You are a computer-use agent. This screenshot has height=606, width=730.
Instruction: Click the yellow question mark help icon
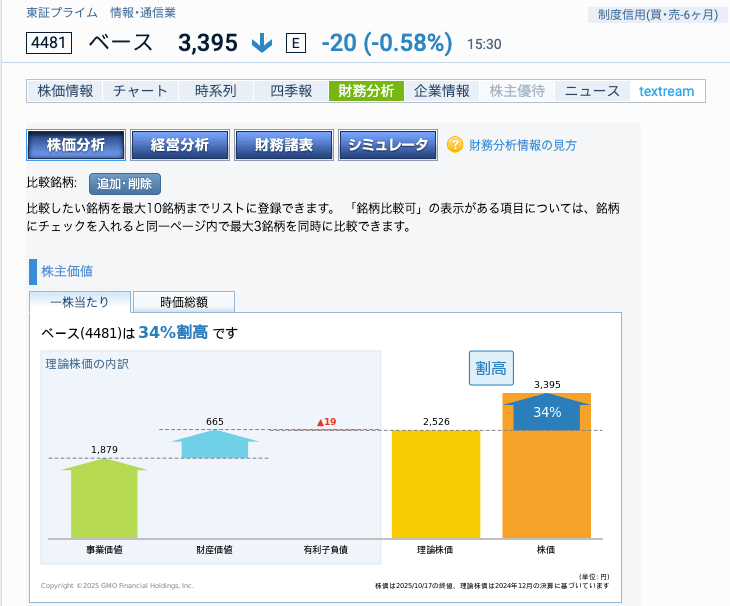point(455,145)
